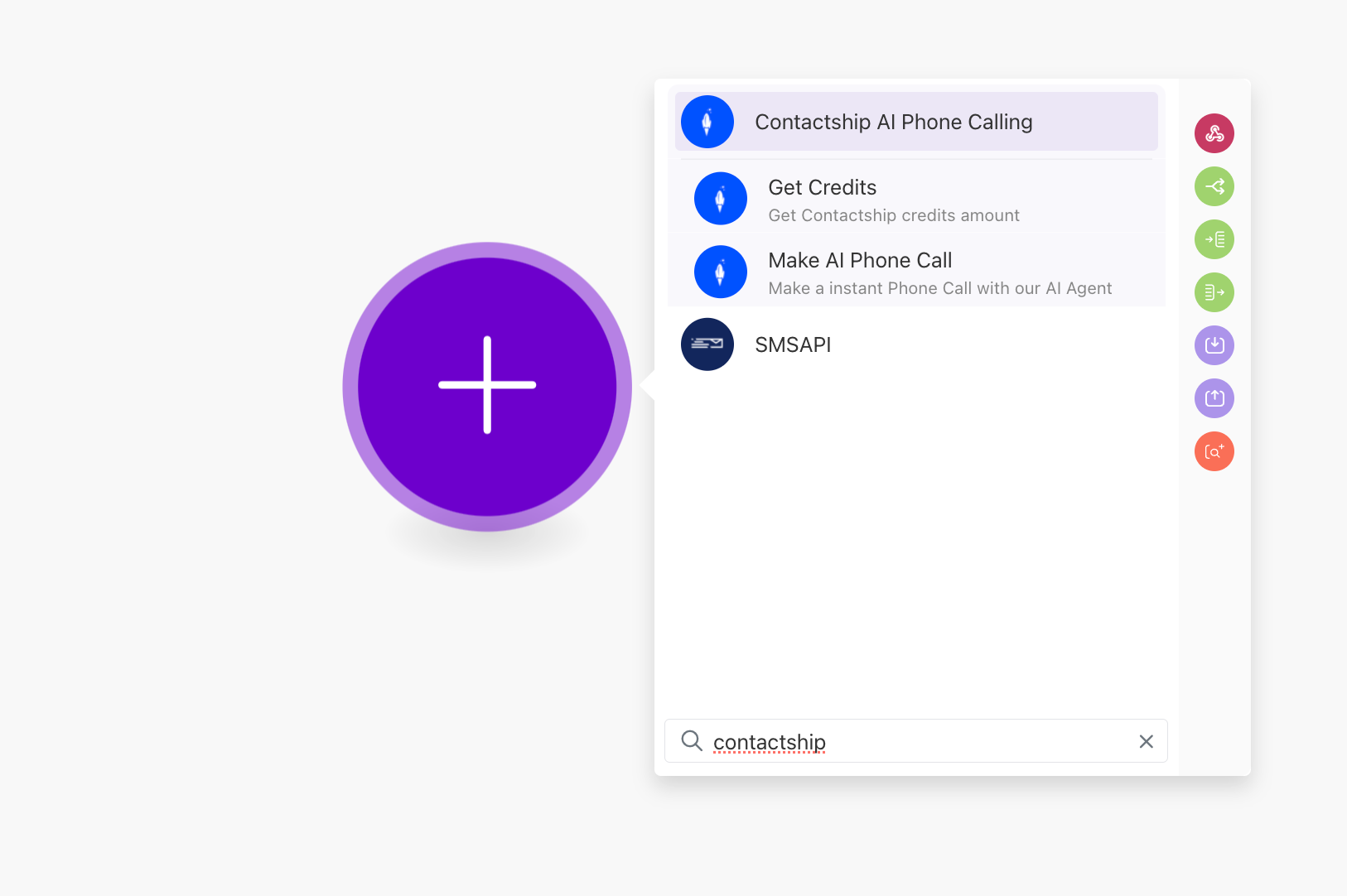Choose the Get Credits module
Image resolution: width=1347 pixels, height=896 pixels.
coord(916,199)
